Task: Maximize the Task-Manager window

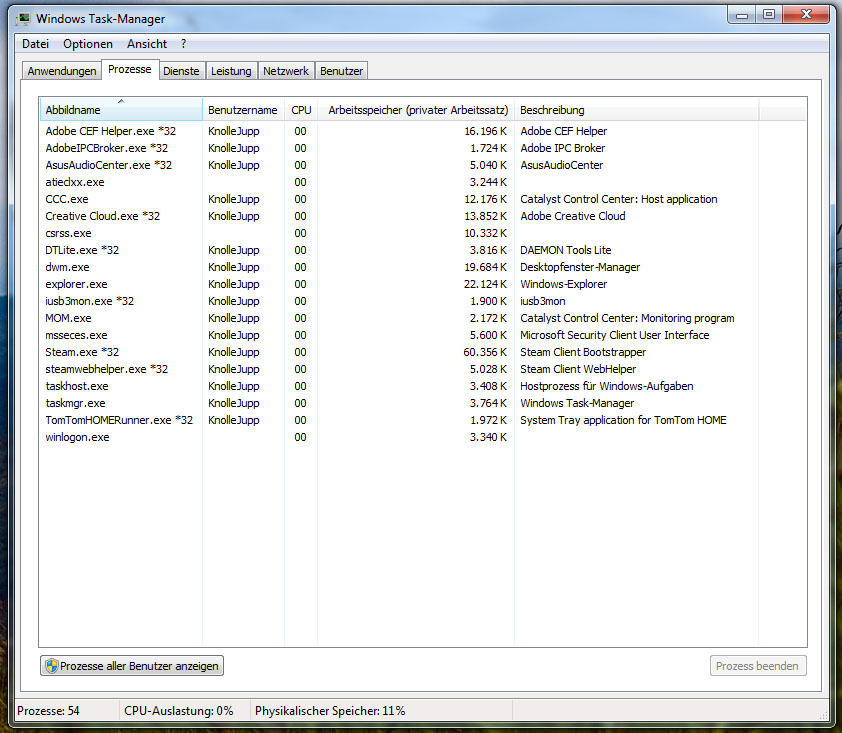Action: [x=769, y=14]
